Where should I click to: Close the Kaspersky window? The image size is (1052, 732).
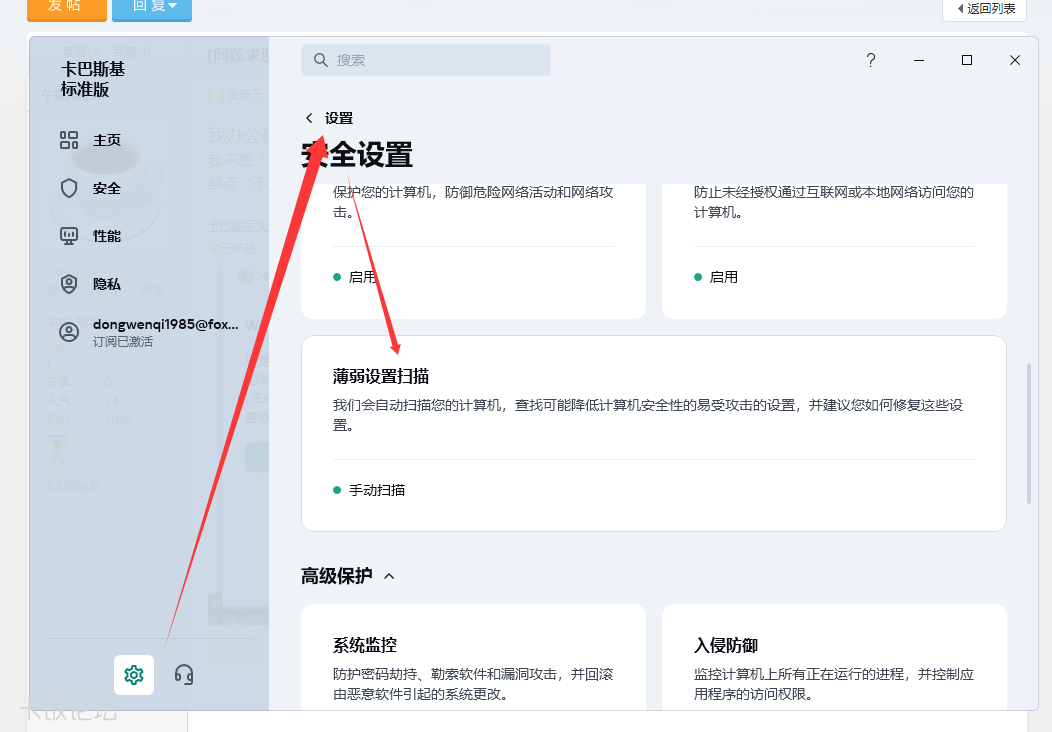[x=1015, y=60]
